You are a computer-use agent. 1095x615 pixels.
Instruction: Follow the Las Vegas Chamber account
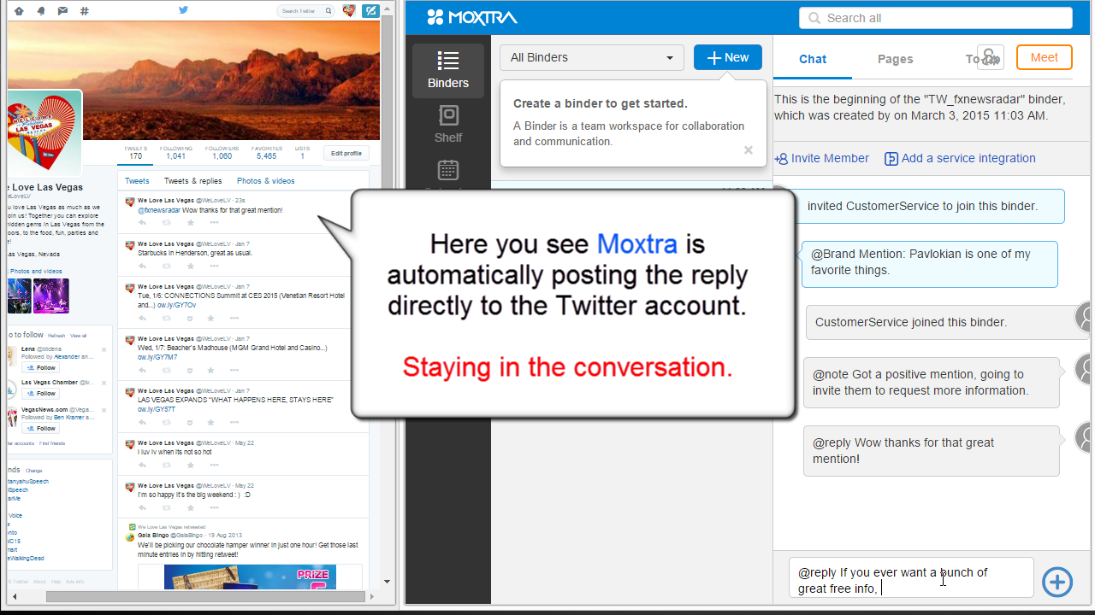point(41,393)
